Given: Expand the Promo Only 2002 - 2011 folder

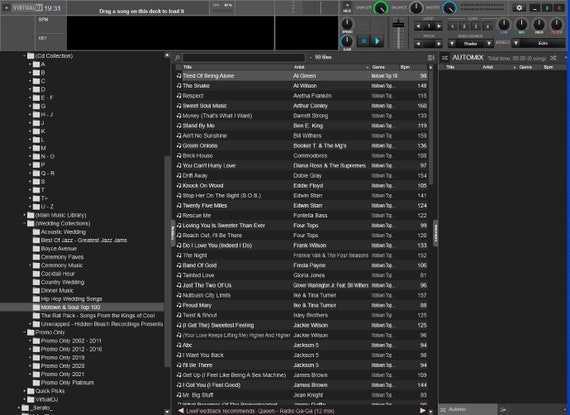Looking at the screenshot, I should pyautogui.click(x=30, y=341).
